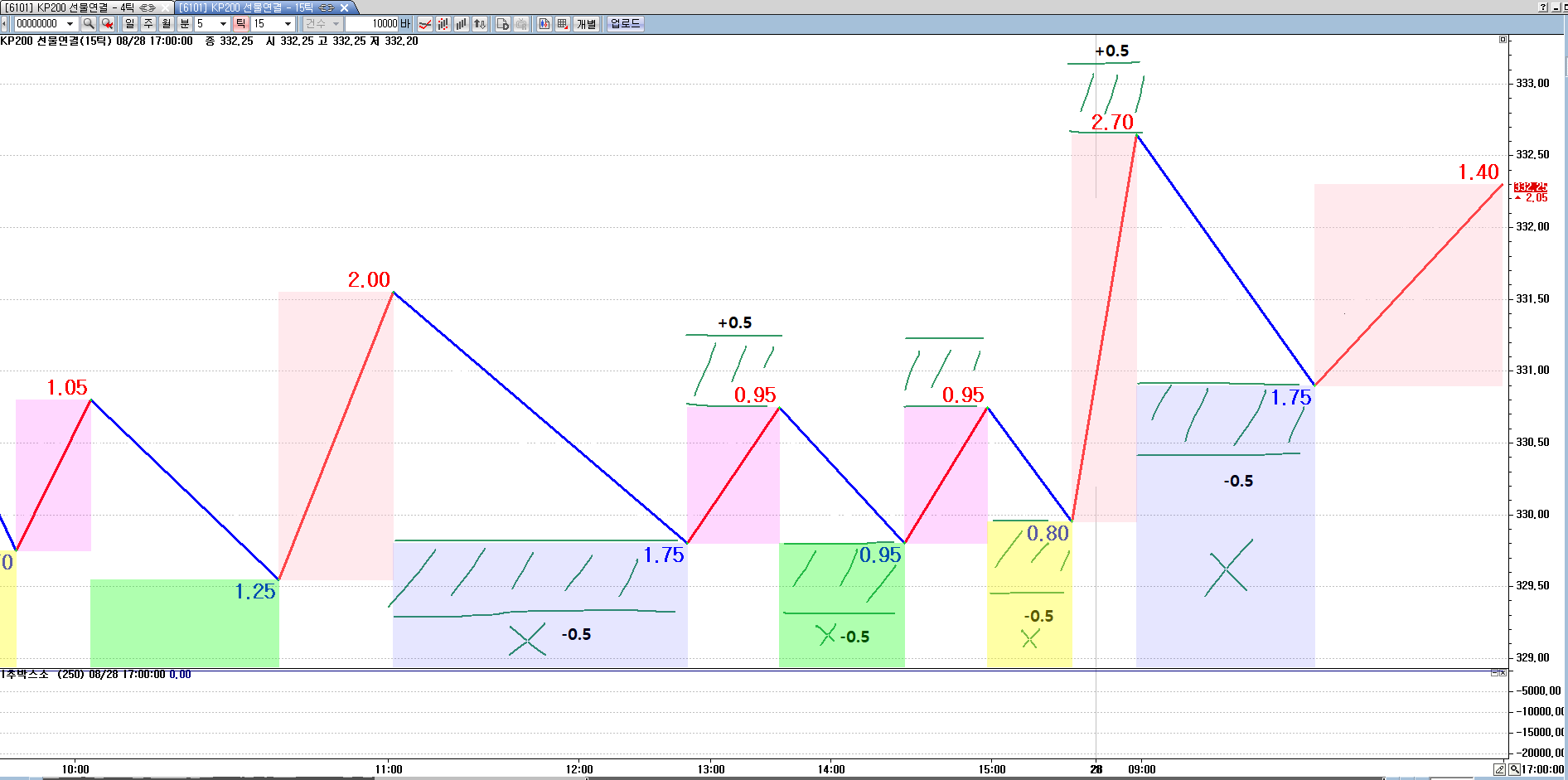
Task: Open the symbol code 00000000 dropdown
Action: 70,24
